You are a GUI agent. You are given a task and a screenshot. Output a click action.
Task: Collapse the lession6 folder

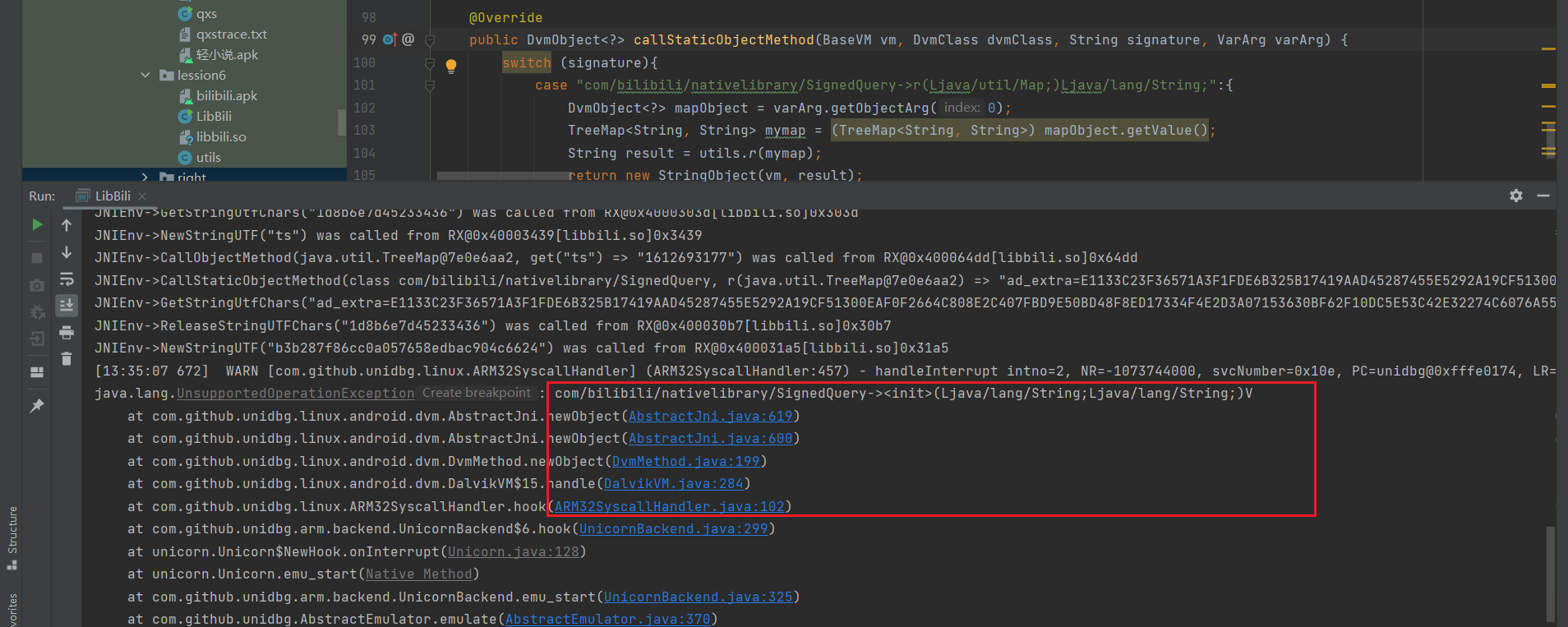click(145, 75)
